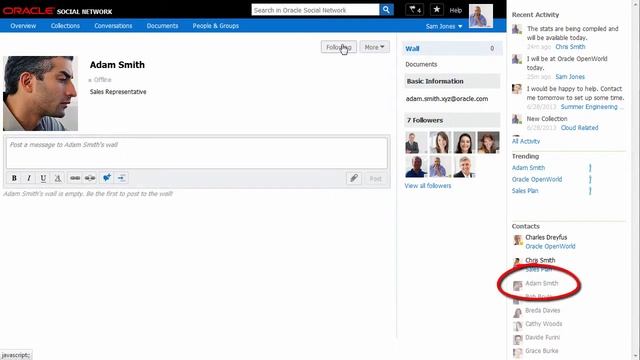Open the All Activity link

tap(526, 141)
